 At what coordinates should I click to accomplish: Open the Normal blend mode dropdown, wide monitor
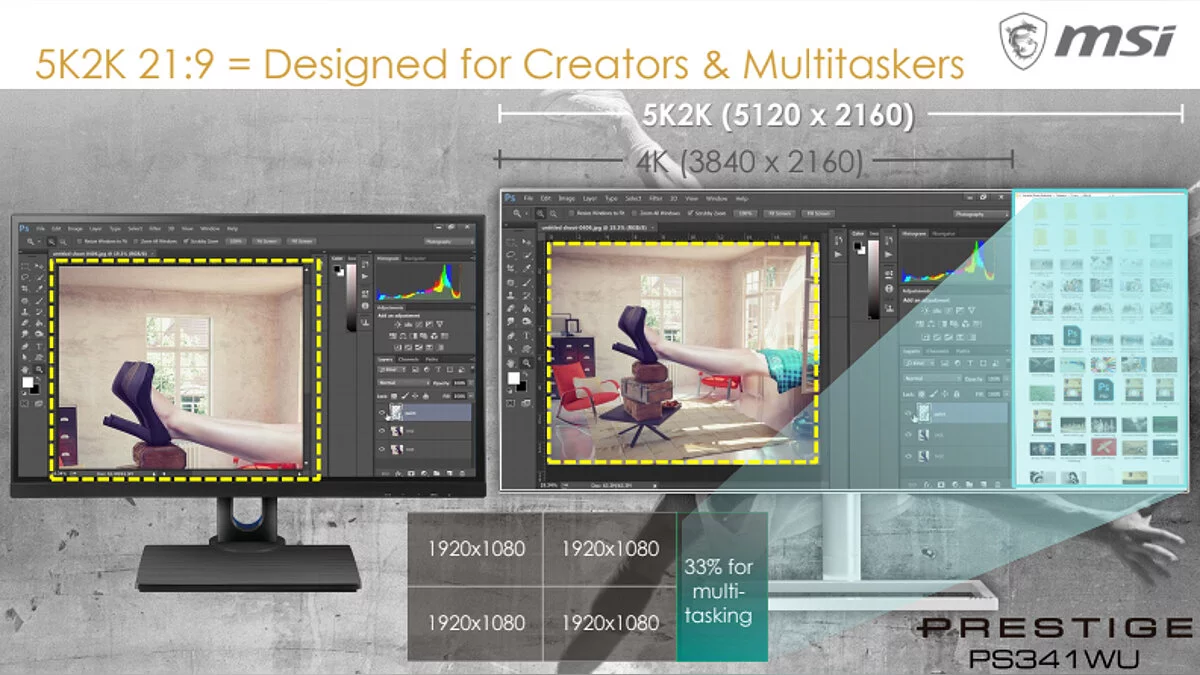coord(931,378)
